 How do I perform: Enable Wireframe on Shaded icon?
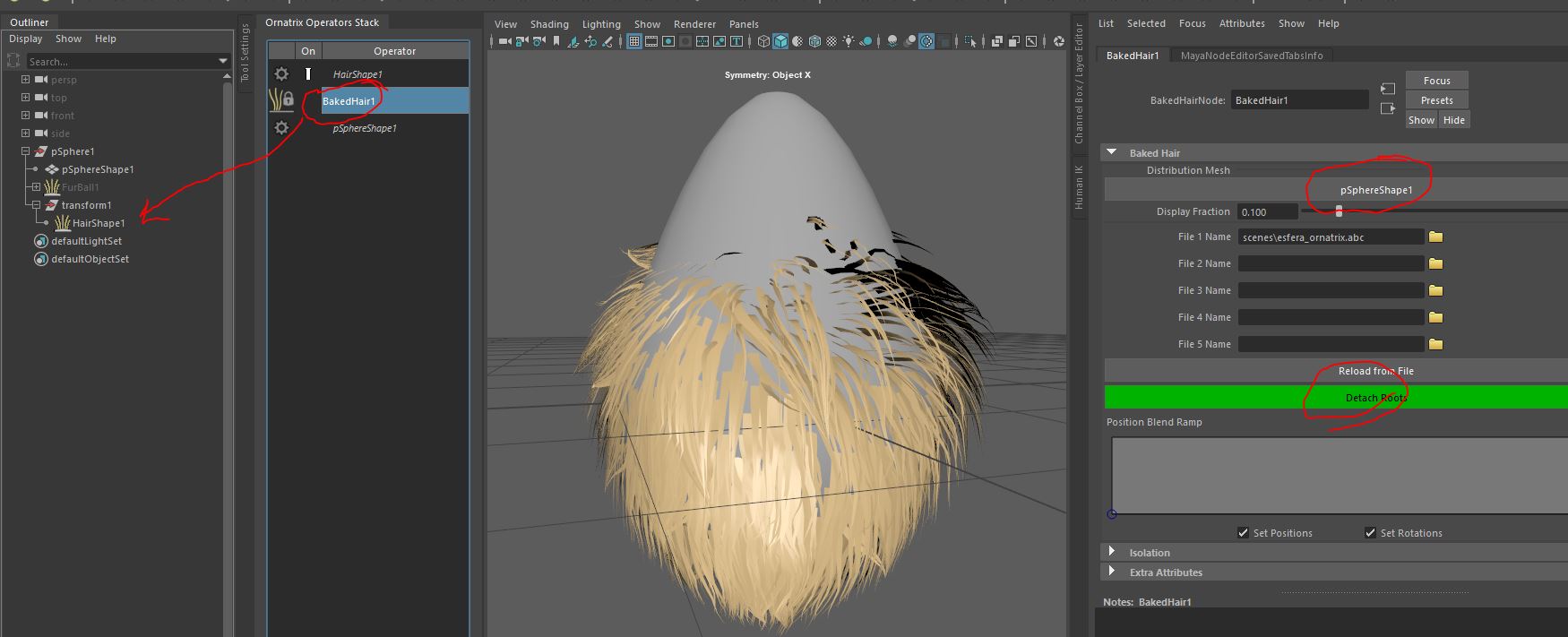click(814, 41)
